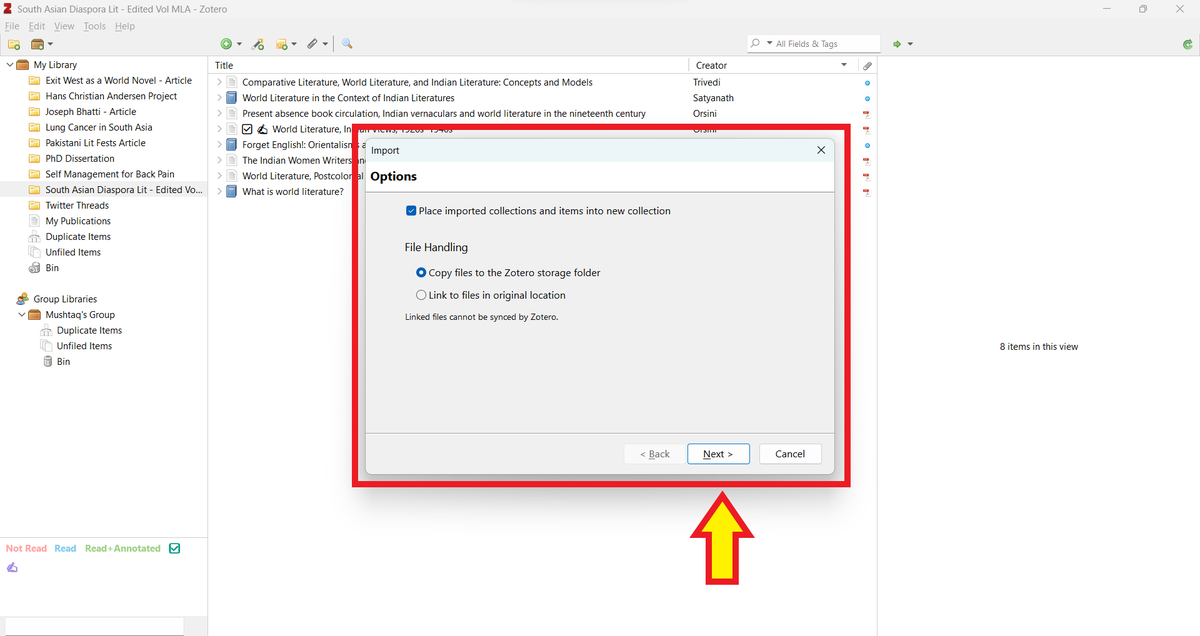1200x636 pixels.
Task: Click the purple writing-hand tag icon
Action: pos(12,567)
